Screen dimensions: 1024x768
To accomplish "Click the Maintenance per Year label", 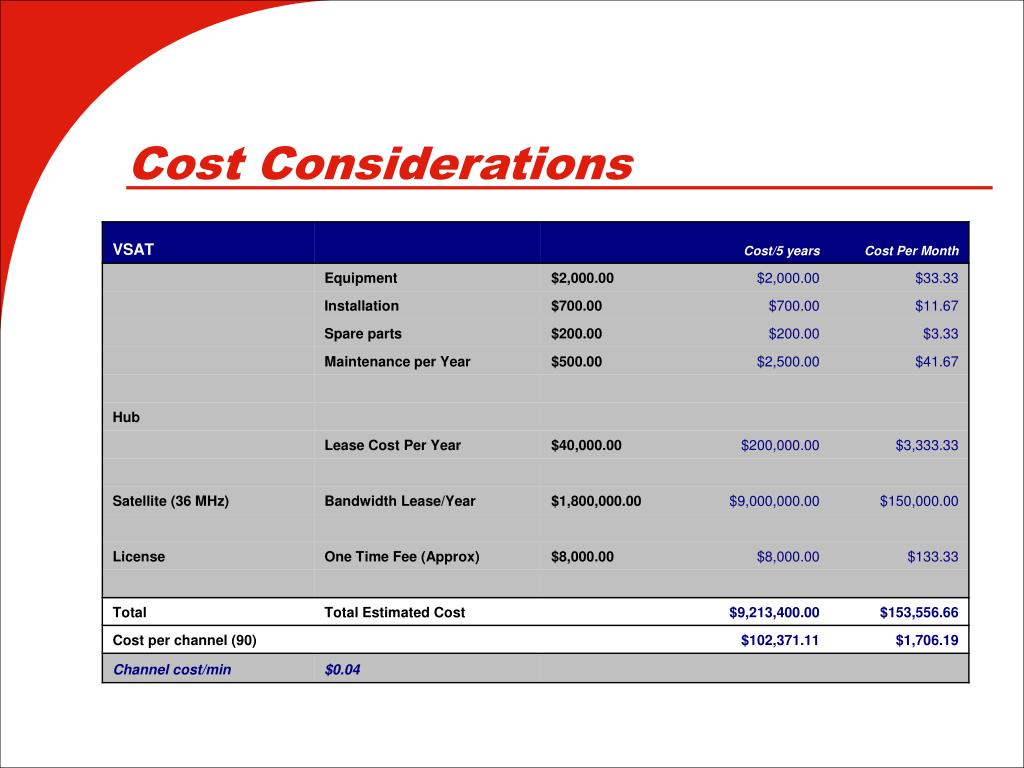I will (x=397, y=362).
